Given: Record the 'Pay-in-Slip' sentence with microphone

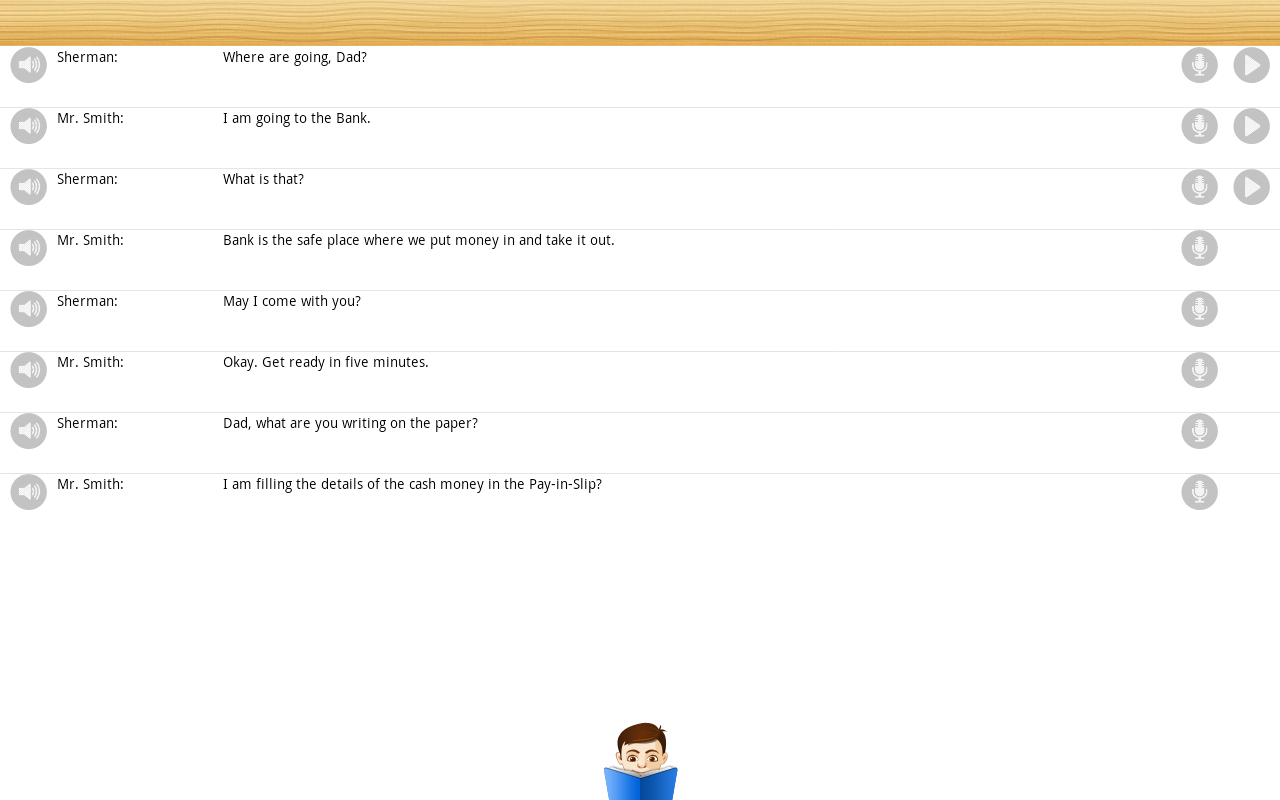Looking at the screenshot, I should click(1200, 492).
